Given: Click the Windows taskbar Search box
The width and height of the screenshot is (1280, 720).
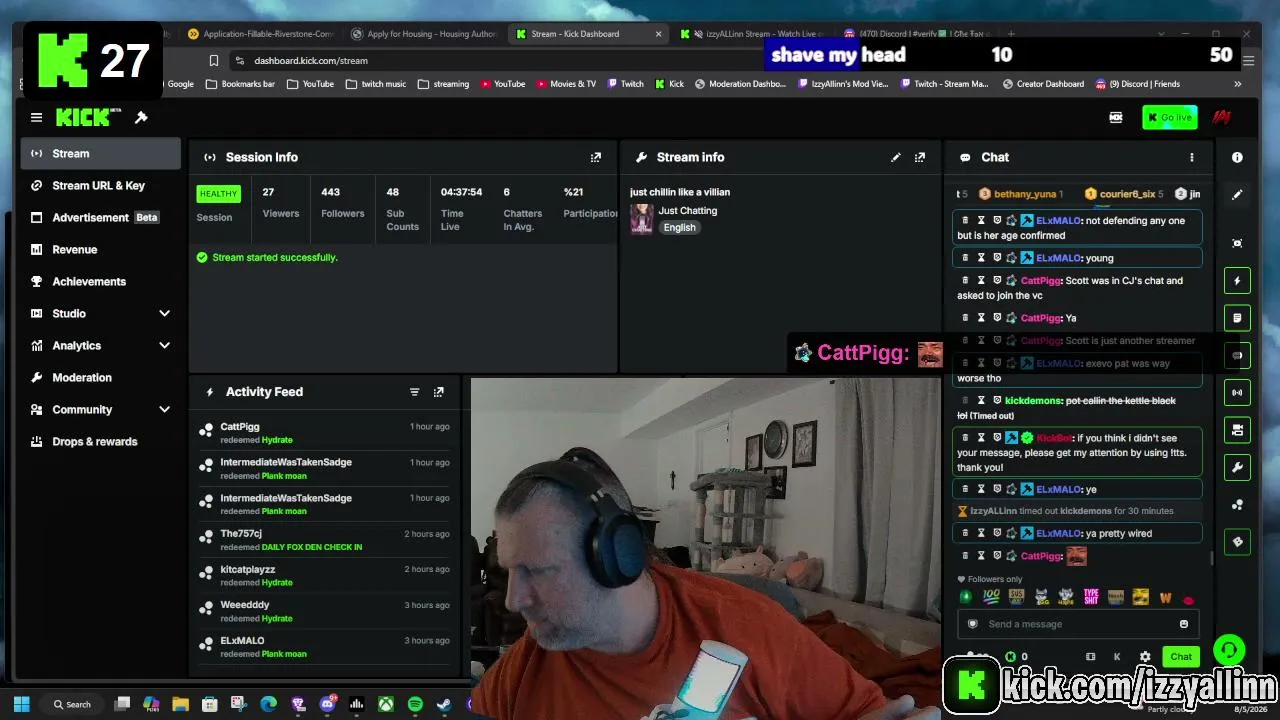Looking at the screenshot, I should [72, 704].
